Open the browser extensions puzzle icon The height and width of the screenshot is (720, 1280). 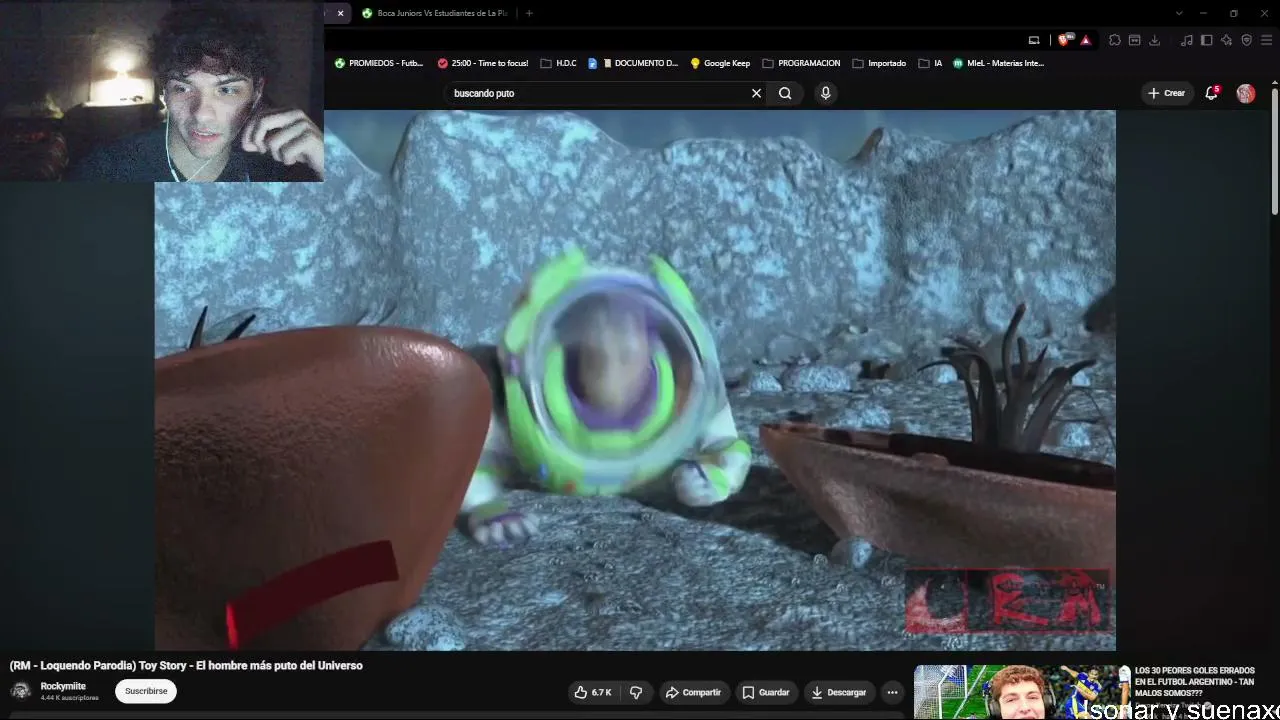(1115, 40)
